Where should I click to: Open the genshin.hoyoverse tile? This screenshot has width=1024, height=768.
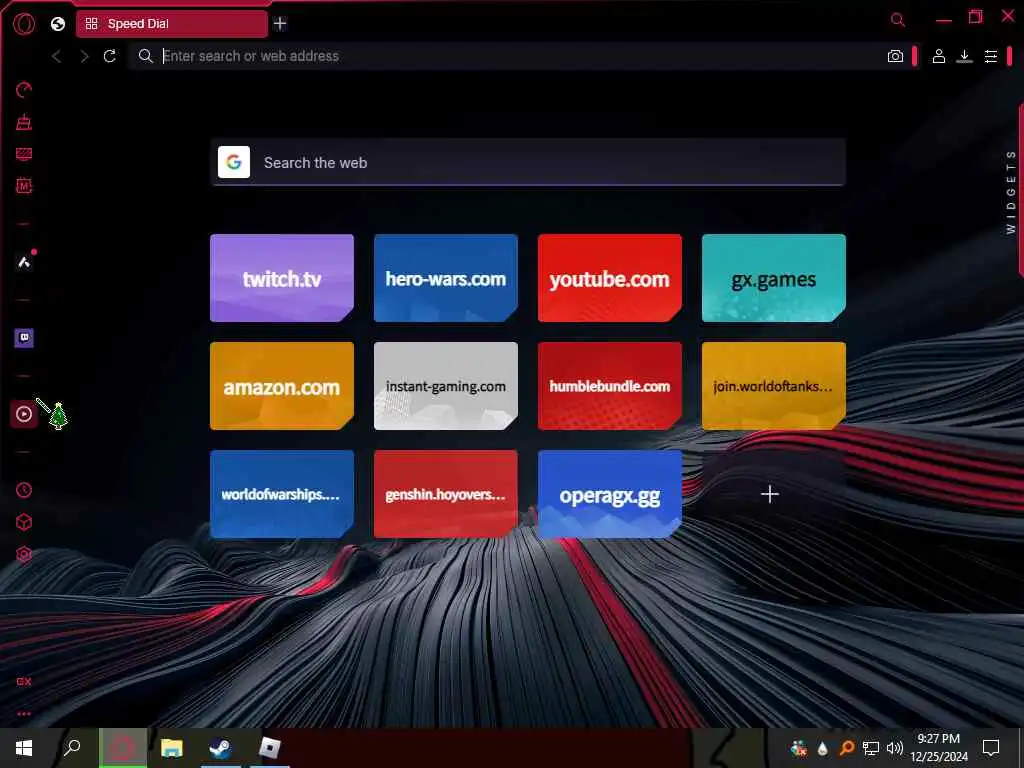(446, 494)
